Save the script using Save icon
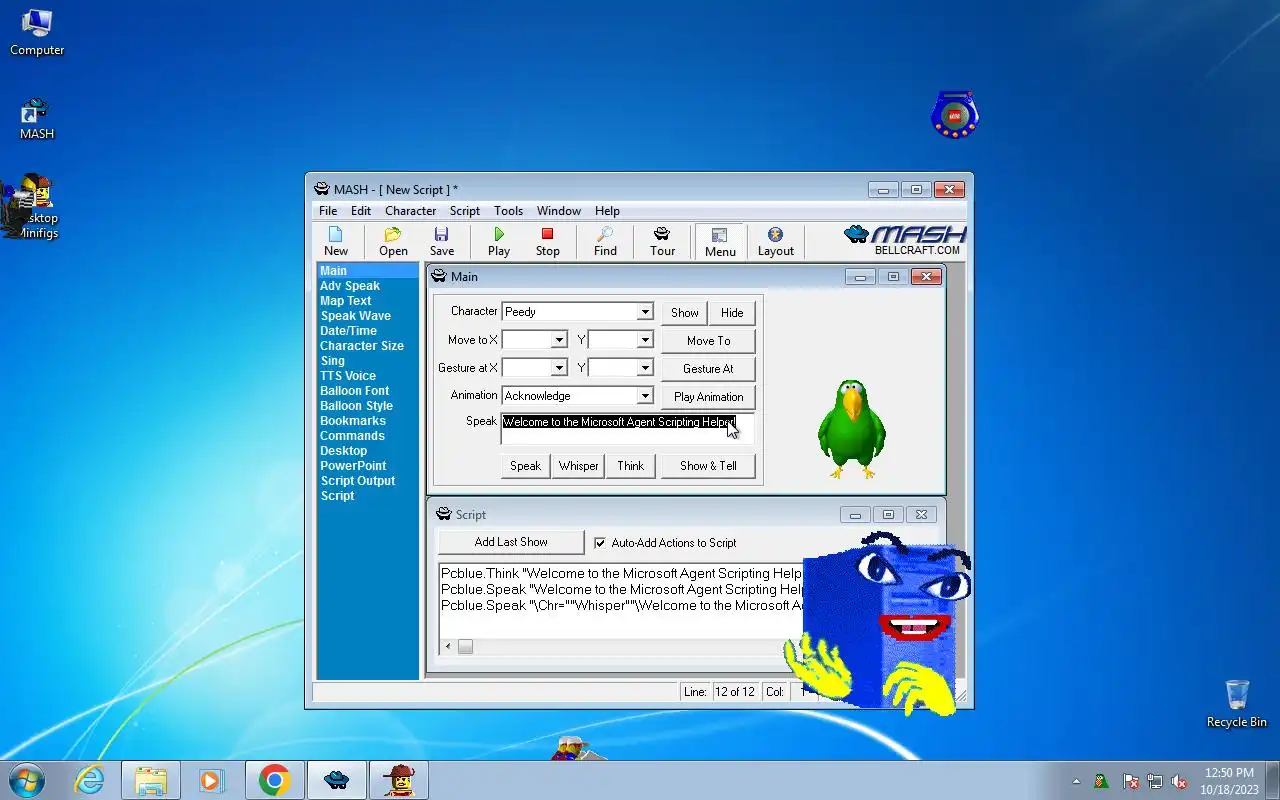This screenshot has width=1280, height=800. pyautogui.click(x=442, y=241)
